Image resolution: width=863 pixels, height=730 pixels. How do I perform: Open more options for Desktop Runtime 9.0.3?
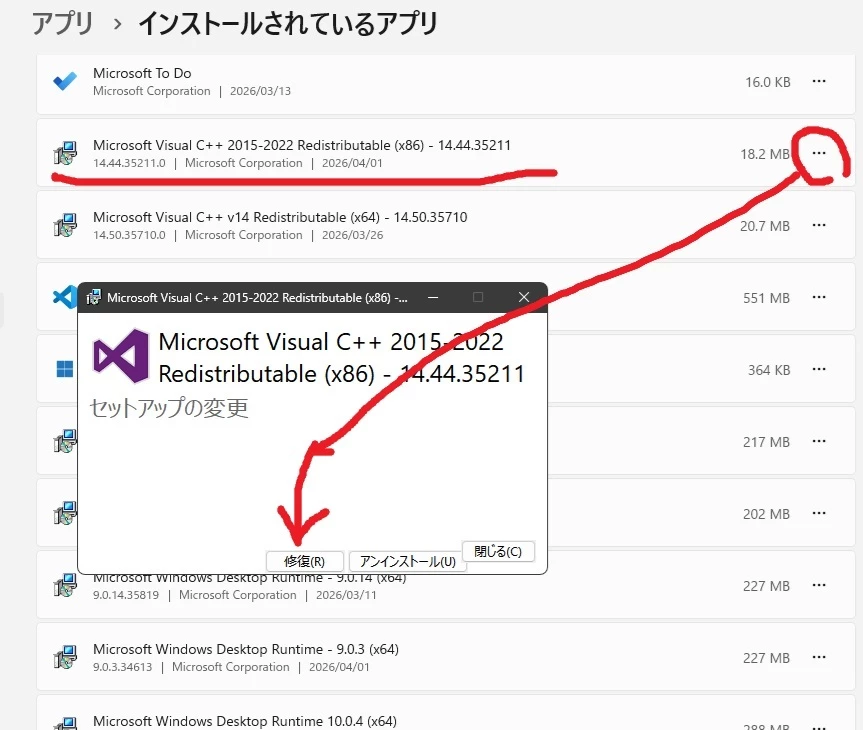click(x=819, y=657)
